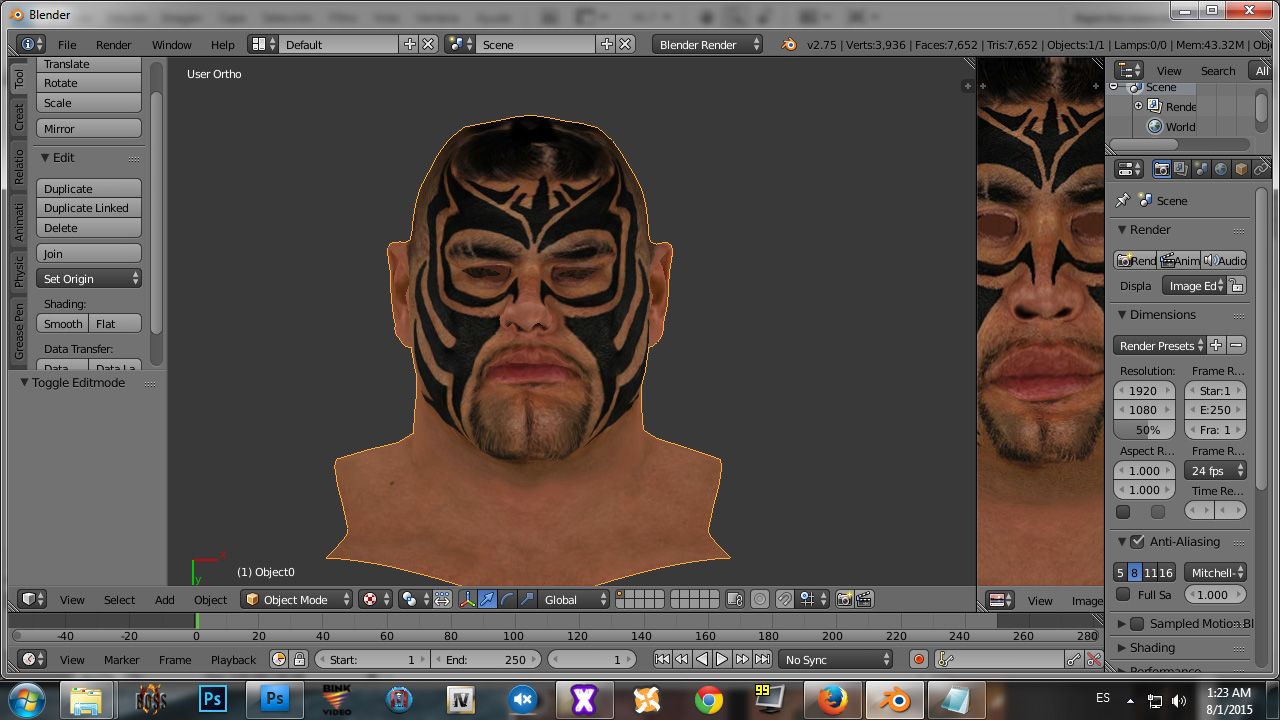Select 11 anti-aliasing samples
1280x720 pixels.
click(x=1150, y=572)
